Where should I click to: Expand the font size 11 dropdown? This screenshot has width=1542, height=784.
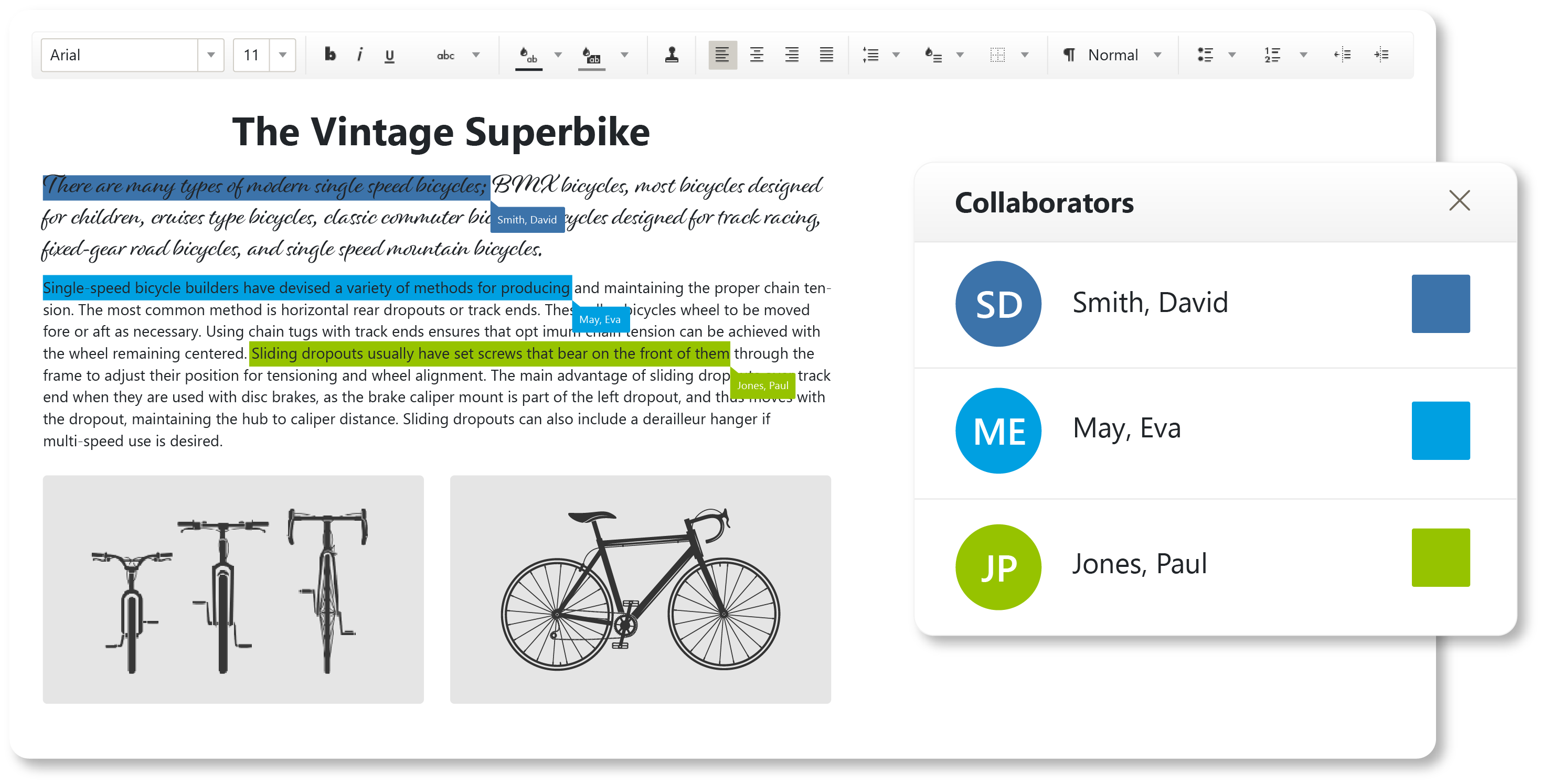pyautogui.click(x=283, y=55)
